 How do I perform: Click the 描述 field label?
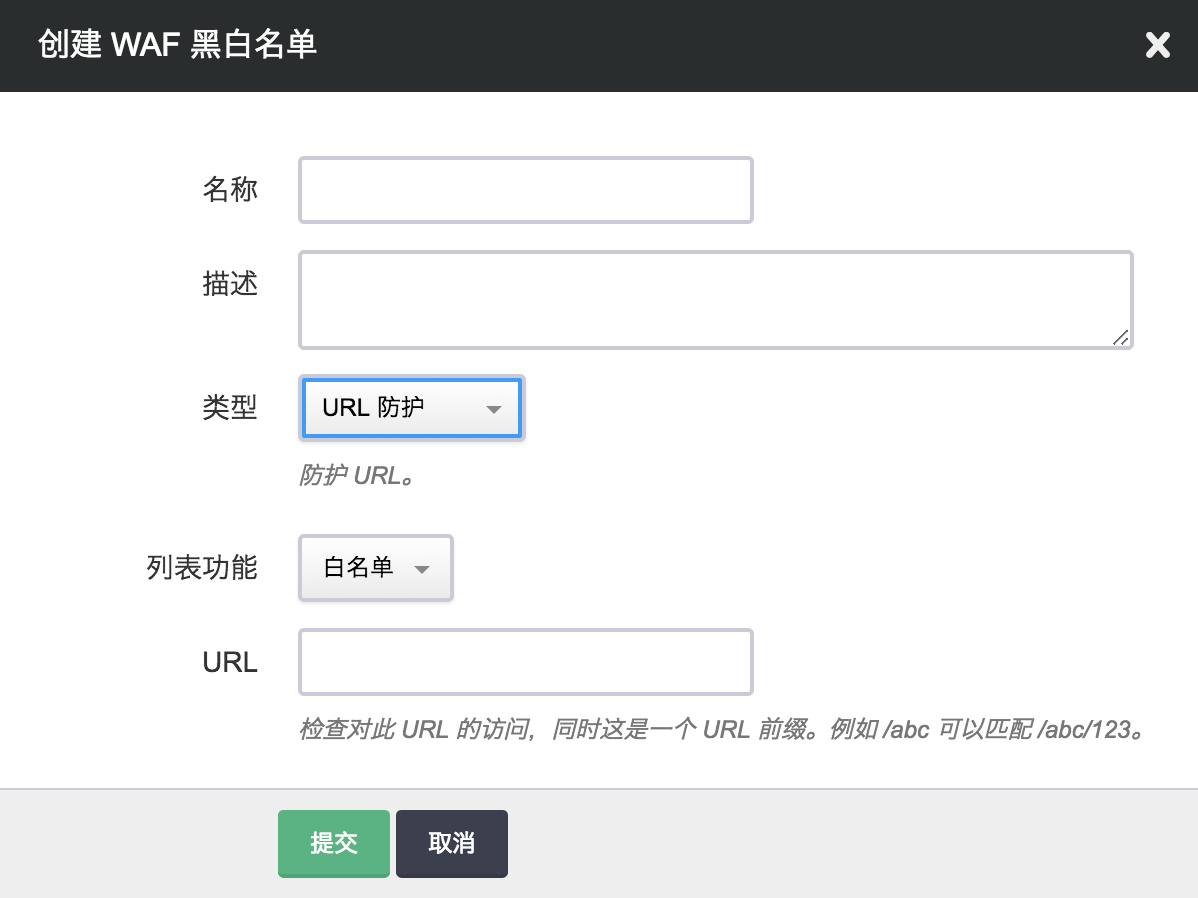click(x=230, y=285)
